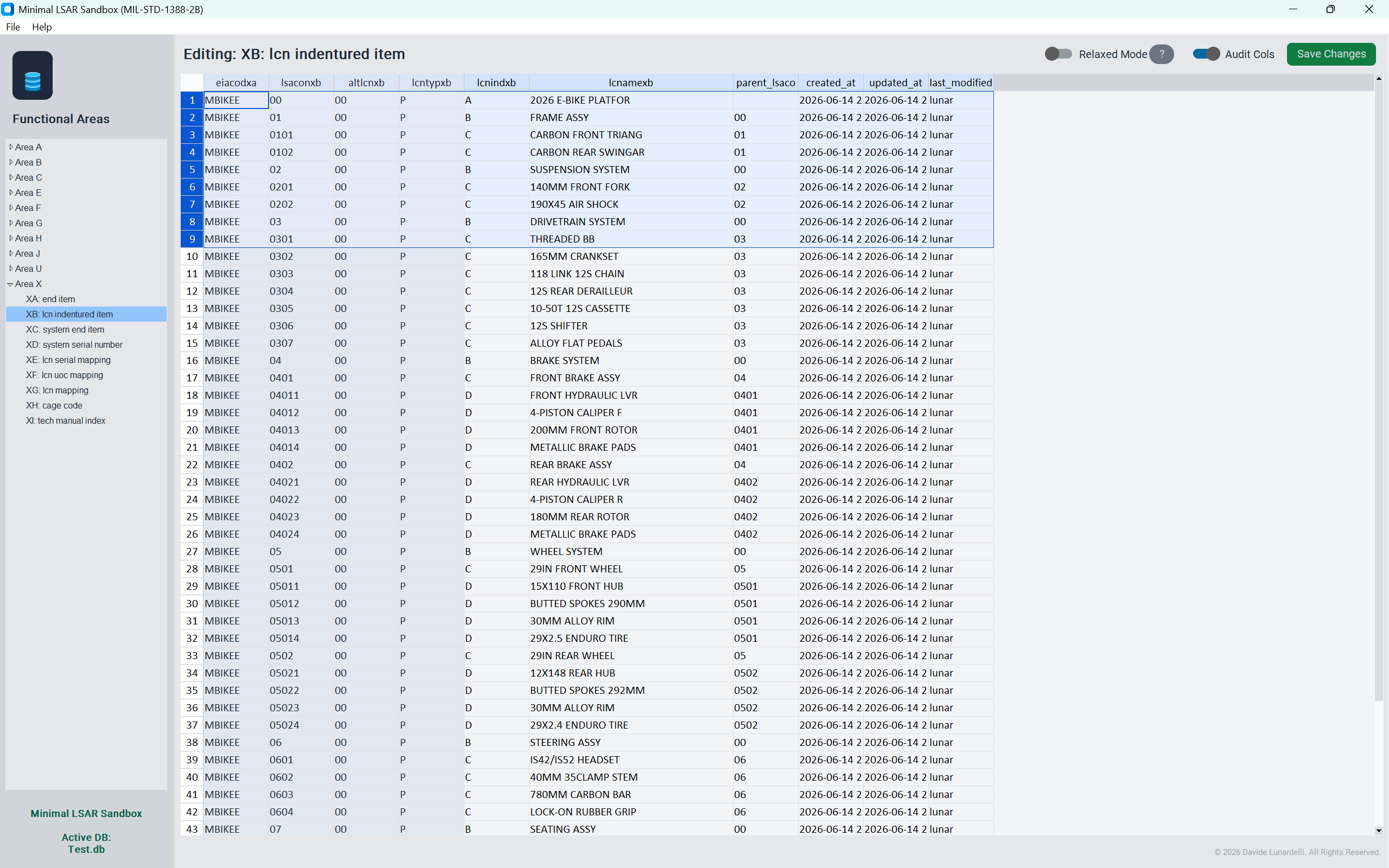Click the '200MM FRONT ROTOR' cell
The width and height of the screenshot is (1389, 868).
(x=631, y=430)
